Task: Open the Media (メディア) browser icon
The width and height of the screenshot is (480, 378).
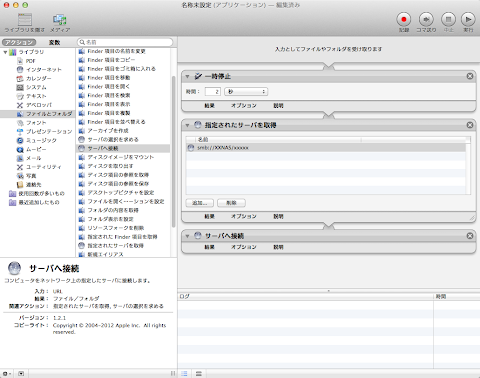Action: [x=60, y=20]
